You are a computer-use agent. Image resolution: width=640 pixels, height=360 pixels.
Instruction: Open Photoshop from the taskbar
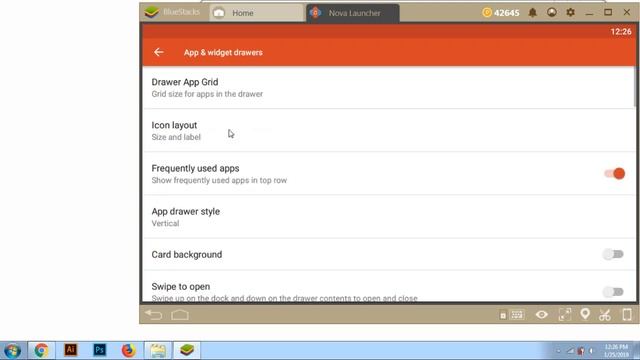[99, 350]
